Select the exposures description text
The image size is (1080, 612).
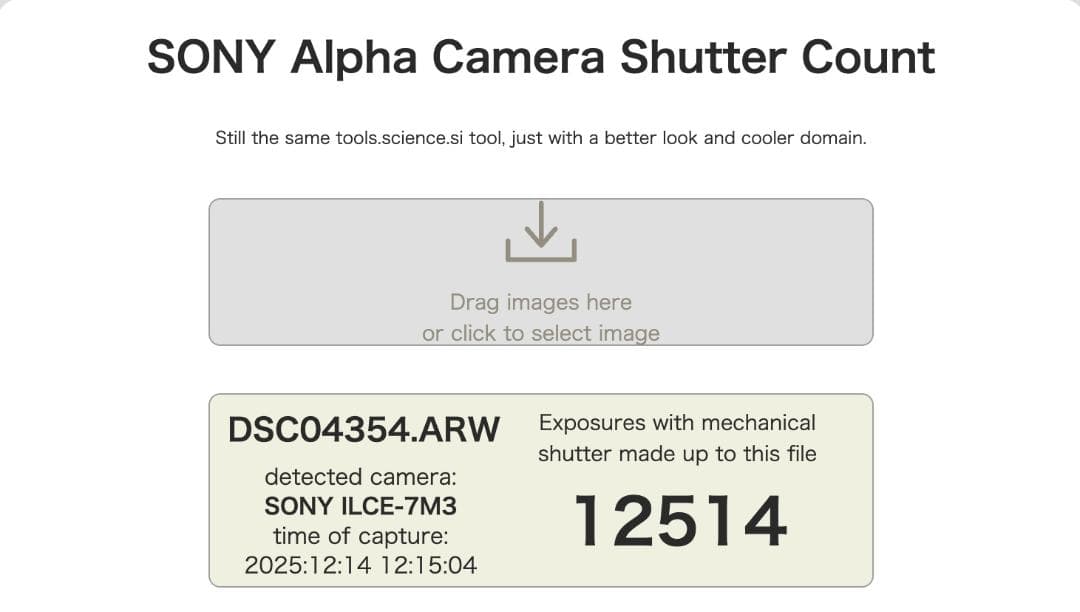pos(676,438)
